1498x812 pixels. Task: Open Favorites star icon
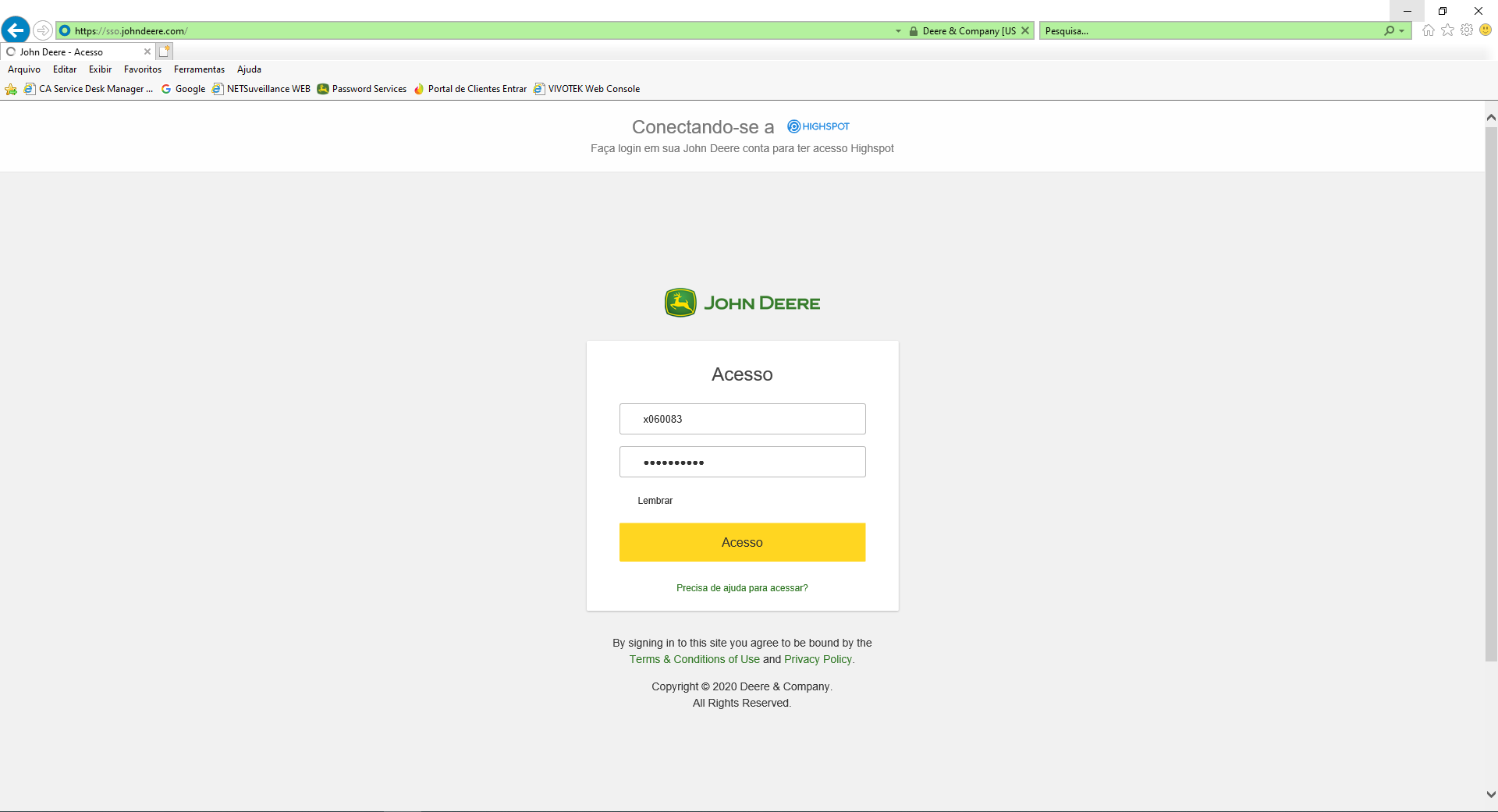click(x=1447, y=30)
